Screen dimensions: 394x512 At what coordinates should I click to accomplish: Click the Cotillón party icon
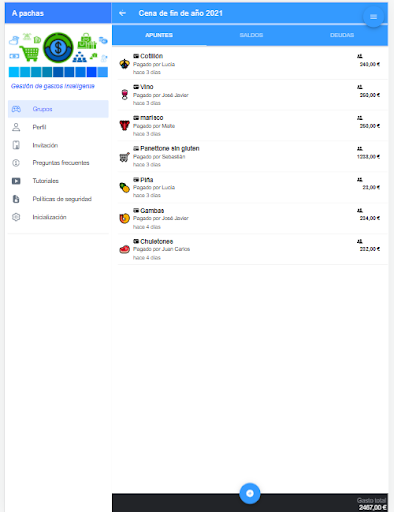125,64
